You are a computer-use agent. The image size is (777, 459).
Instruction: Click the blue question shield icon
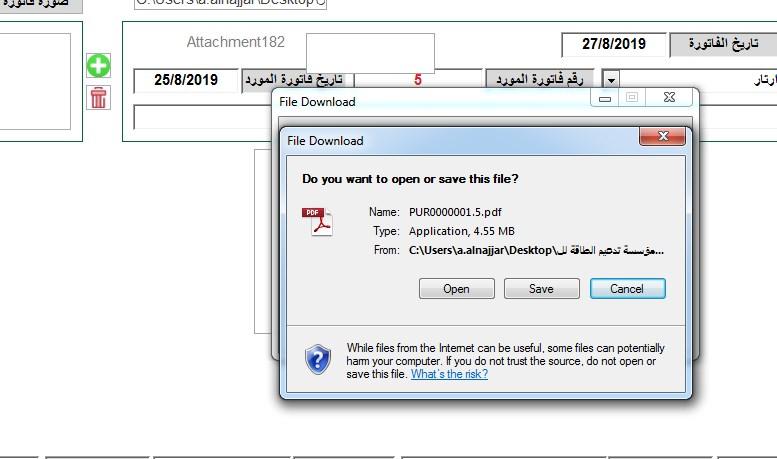[x=318, y=359]
